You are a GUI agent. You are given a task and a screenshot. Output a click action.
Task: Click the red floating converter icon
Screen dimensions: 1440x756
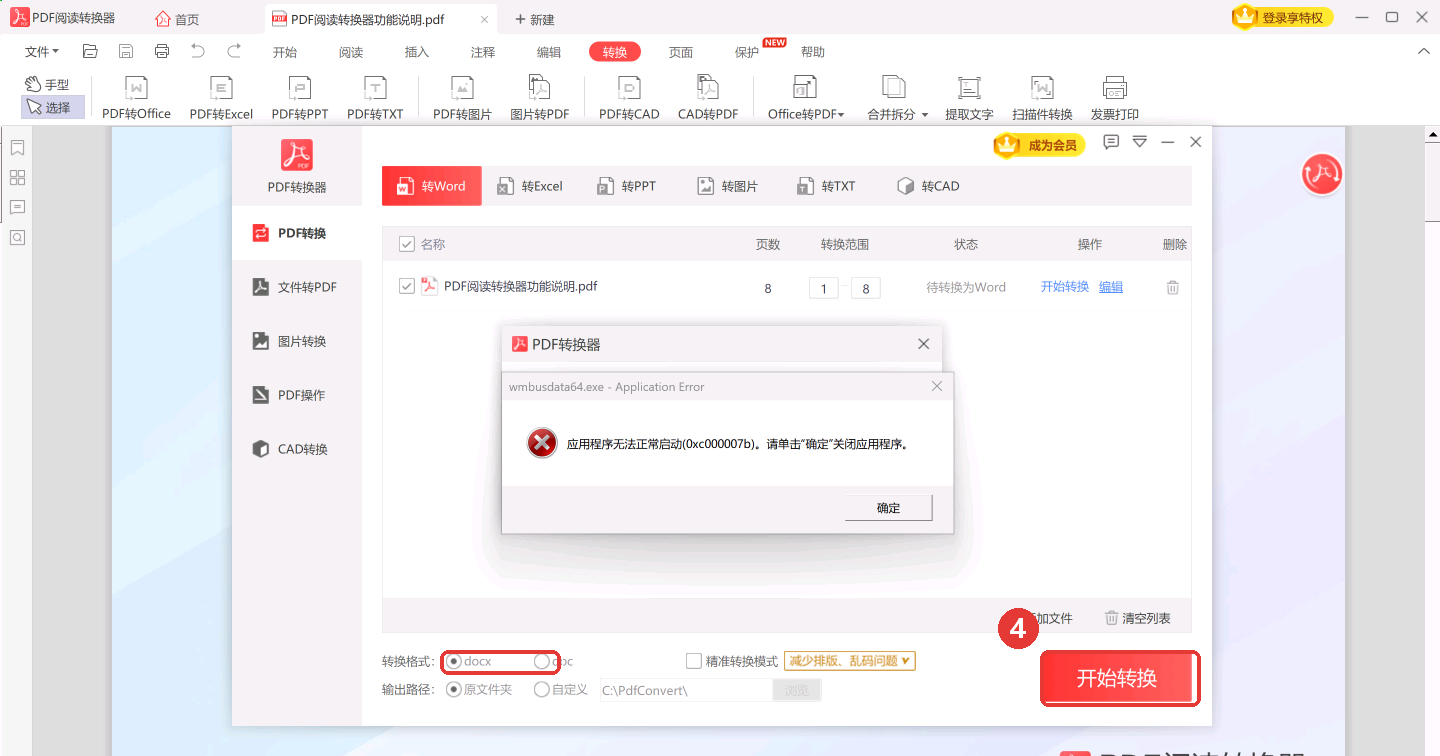[x=1321, y=174]
